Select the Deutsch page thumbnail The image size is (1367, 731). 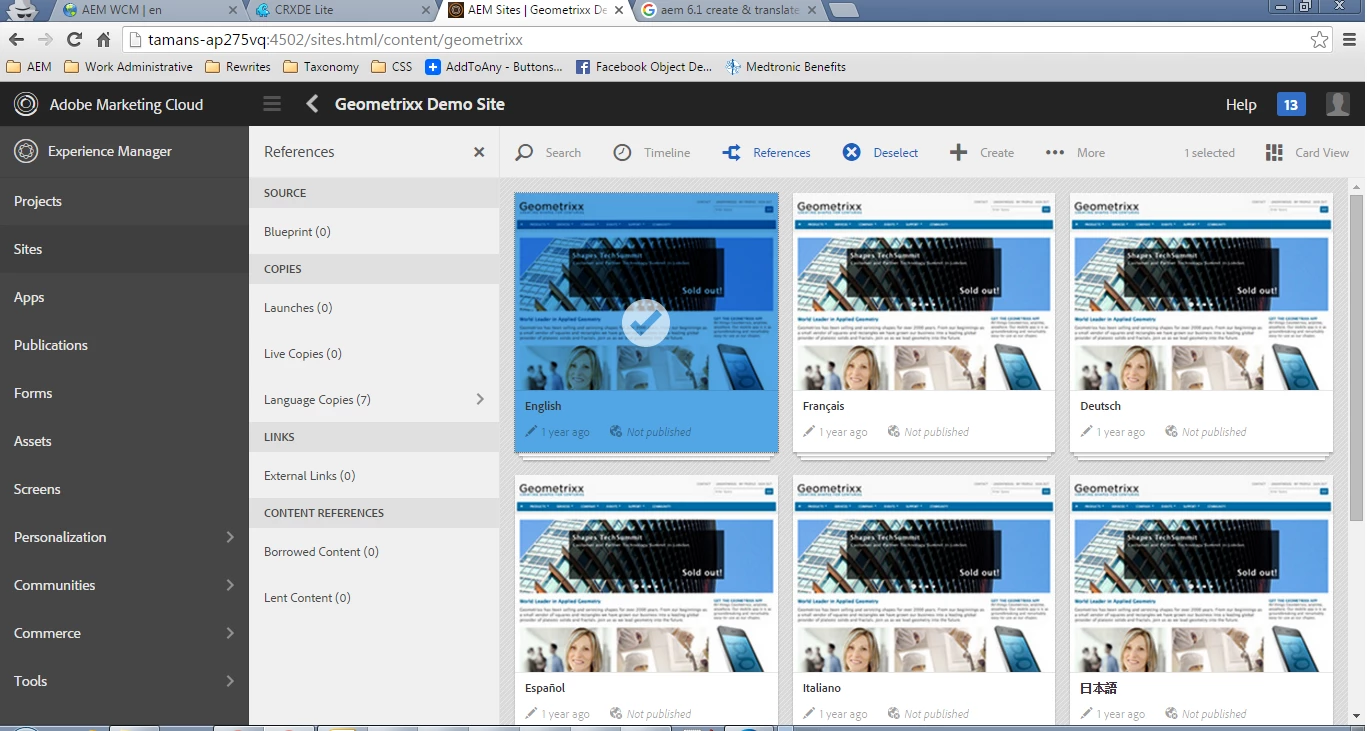(x=1201, y=291)
